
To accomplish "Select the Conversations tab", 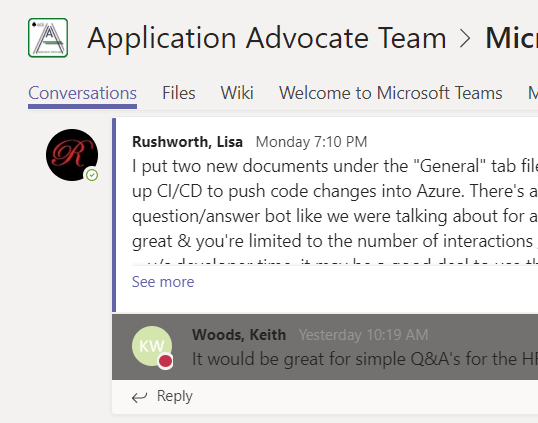I will click(x=83, y=93).
